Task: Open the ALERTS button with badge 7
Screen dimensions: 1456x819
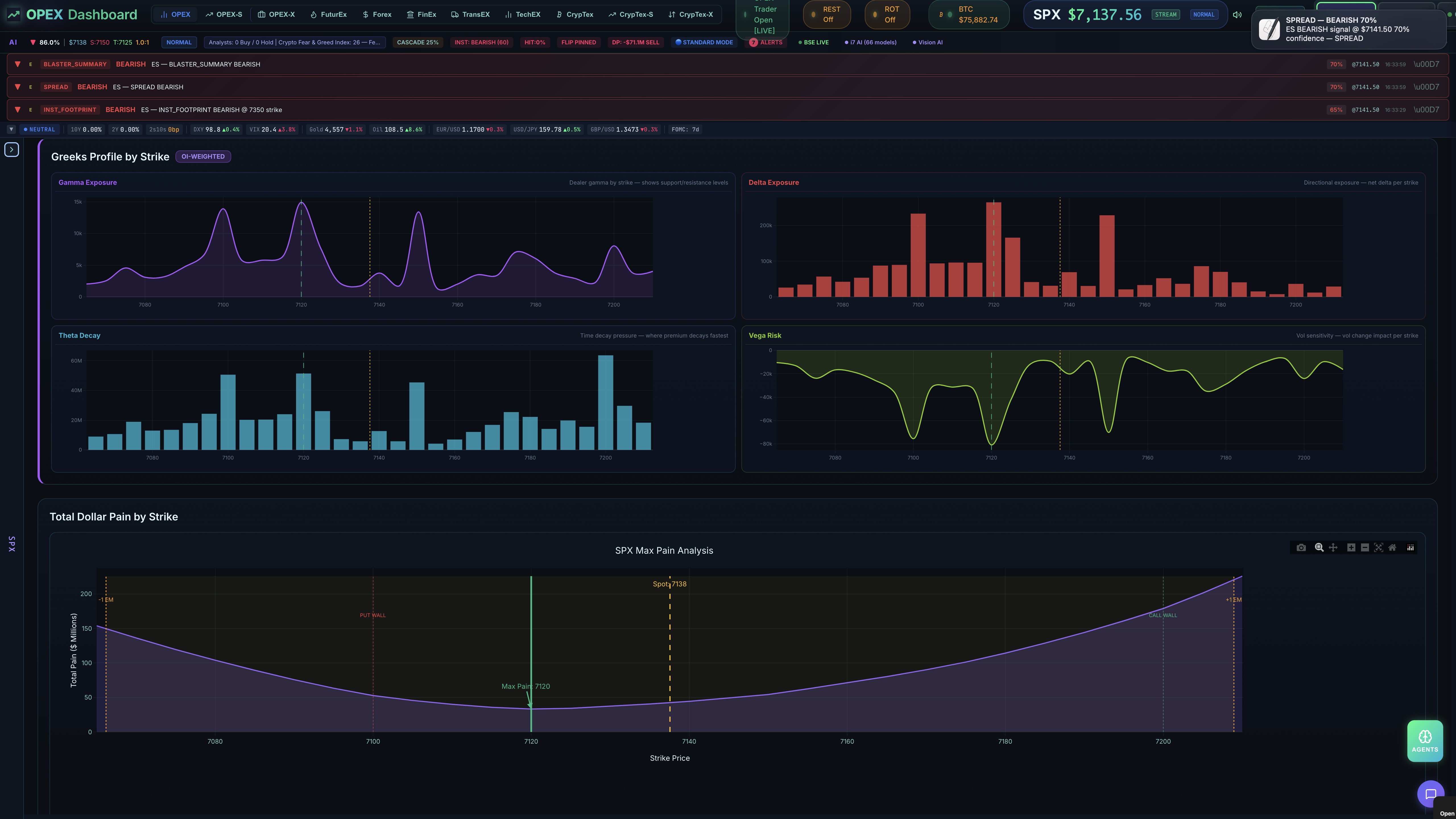Action: [766, 42]
